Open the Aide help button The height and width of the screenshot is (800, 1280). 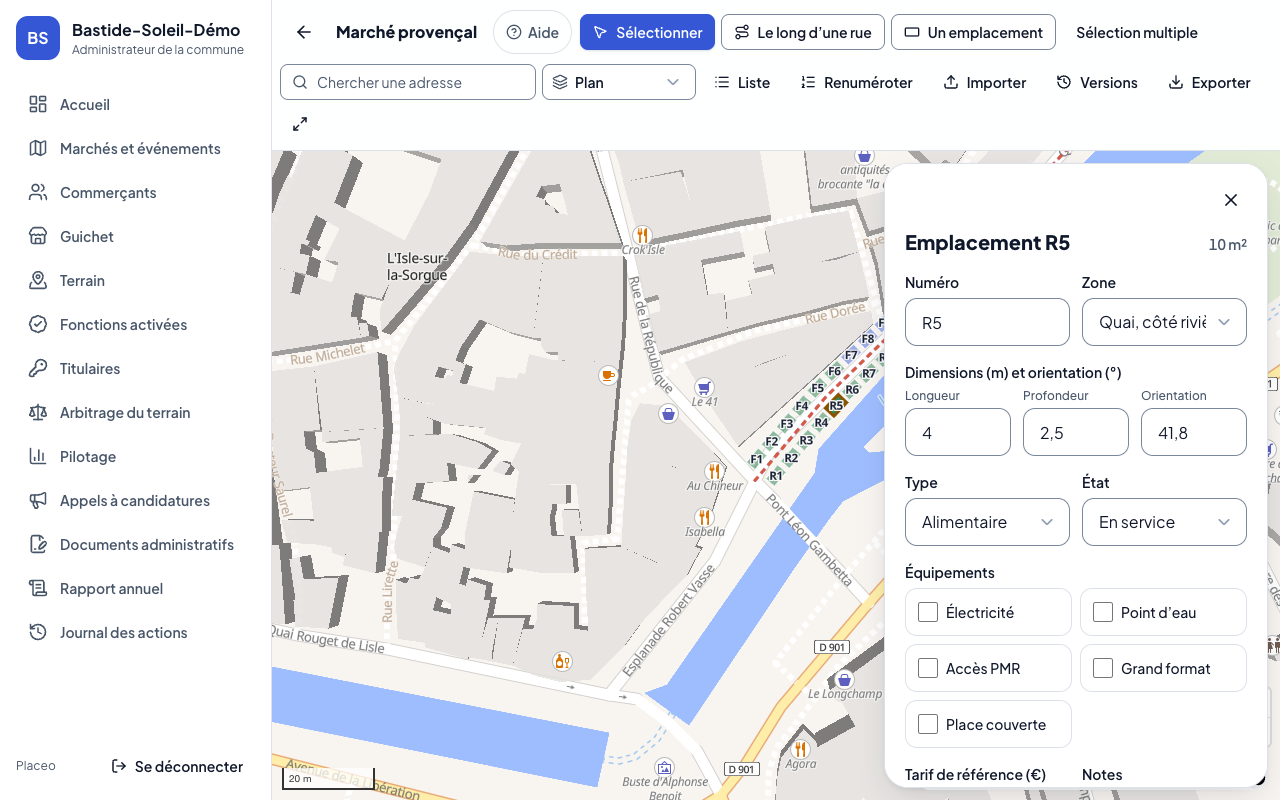point(532,32)
